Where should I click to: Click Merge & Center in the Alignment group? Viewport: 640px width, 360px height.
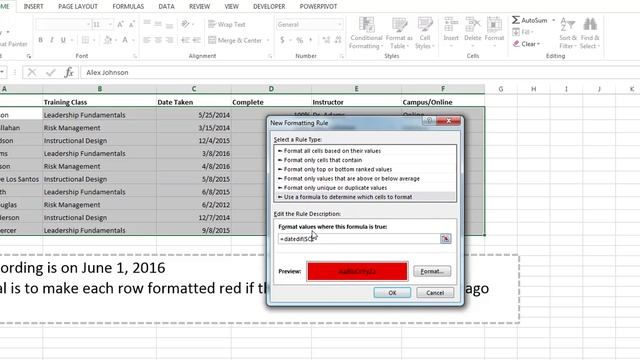click(x=235, y=40)
